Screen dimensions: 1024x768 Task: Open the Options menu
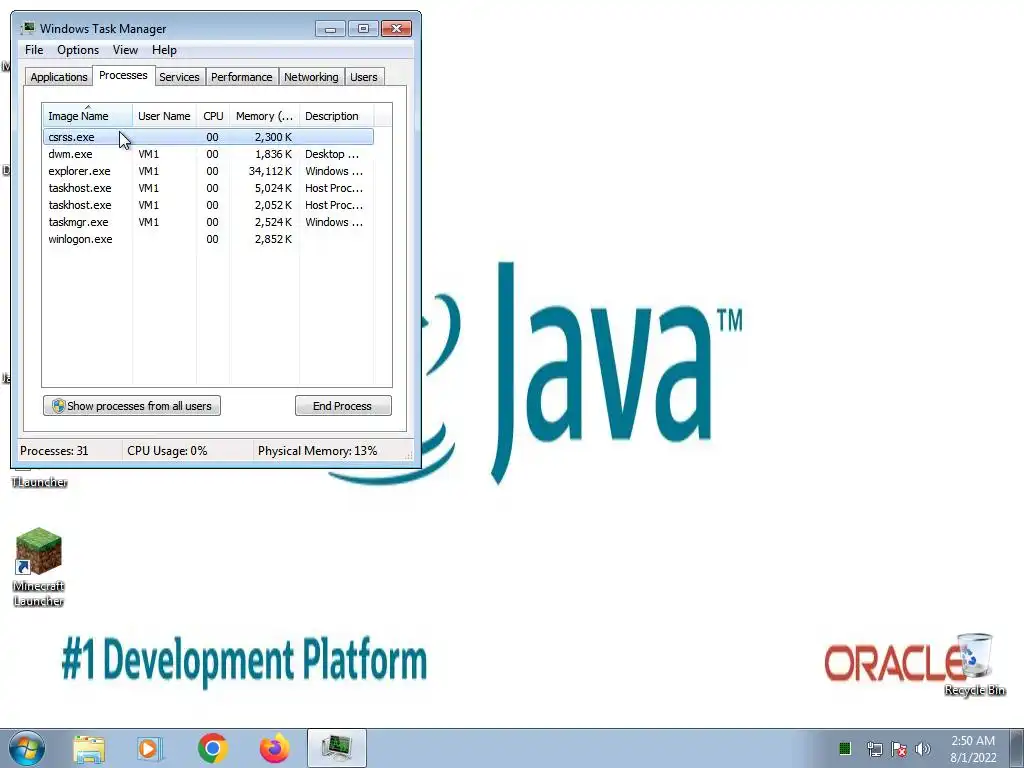pyautogui.click(x=78, y=50)
